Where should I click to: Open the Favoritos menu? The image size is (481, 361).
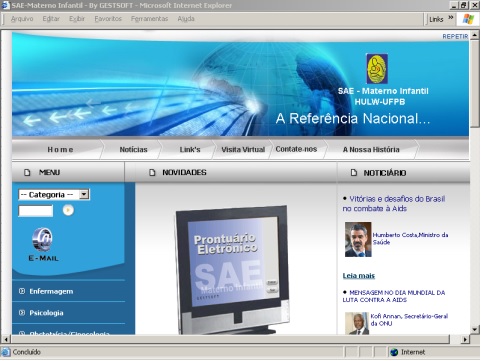pos(108,19)
